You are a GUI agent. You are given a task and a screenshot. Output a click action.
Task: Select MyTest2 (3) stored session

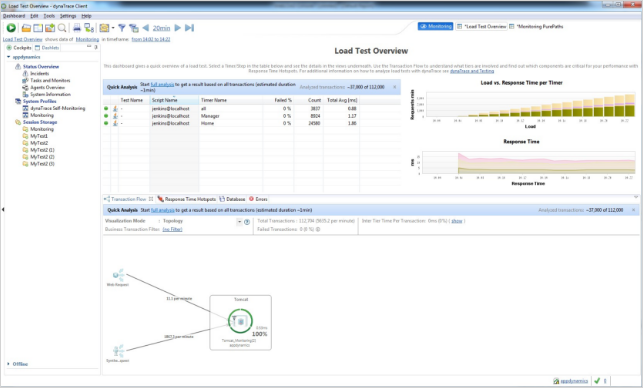[x=42, y=164]
